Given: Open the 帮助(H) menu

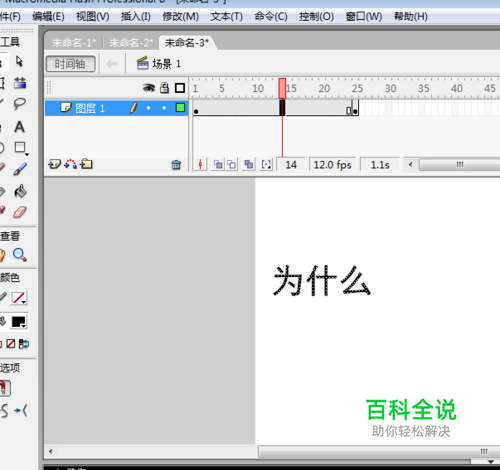Looking at the screenshot, I should [411, 16].
